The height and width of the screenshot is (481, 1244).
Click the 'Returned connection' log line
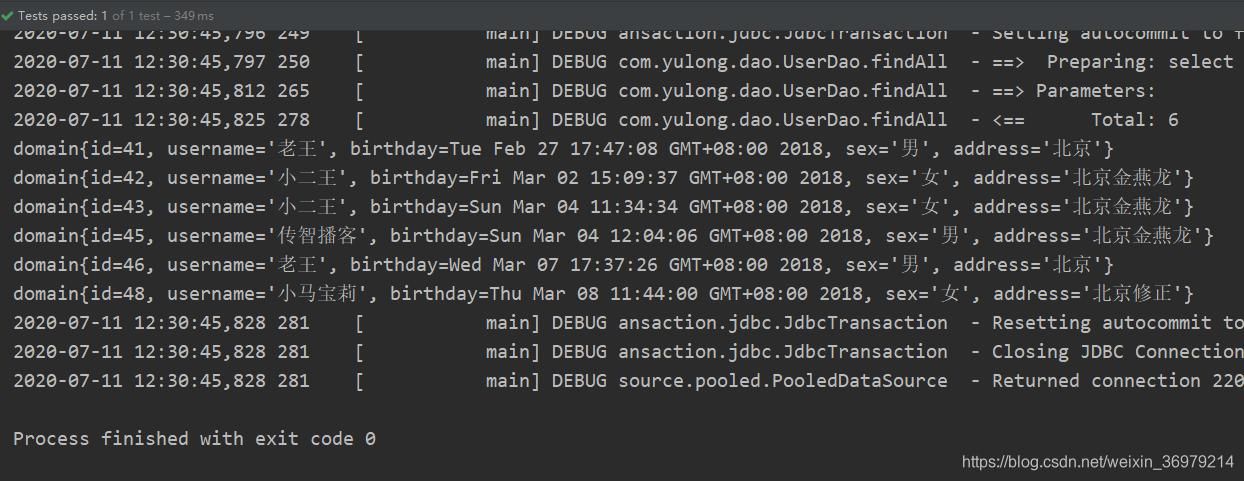click(x=628, y=381)
